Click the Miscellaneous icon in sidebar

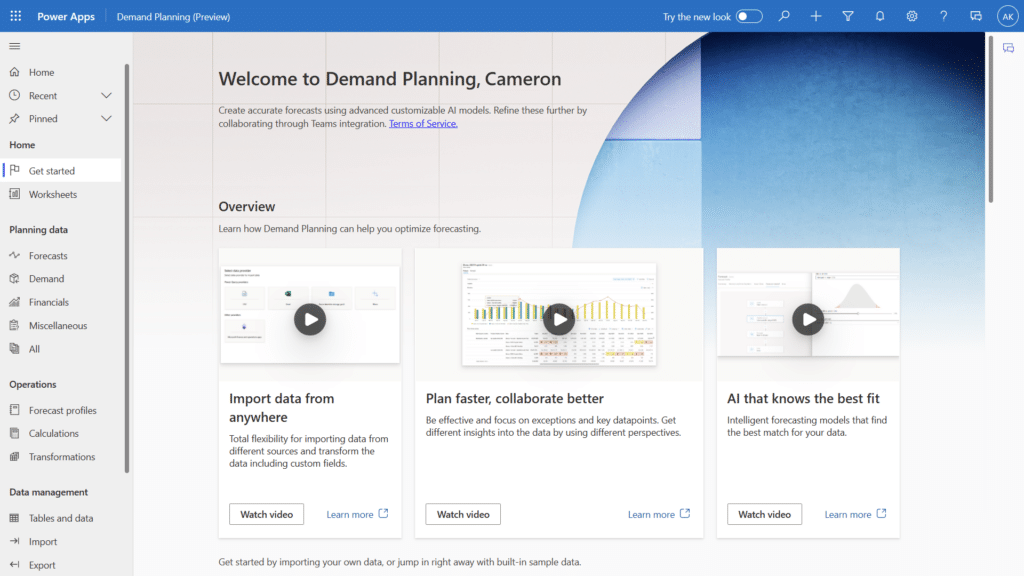pos(14,325)
